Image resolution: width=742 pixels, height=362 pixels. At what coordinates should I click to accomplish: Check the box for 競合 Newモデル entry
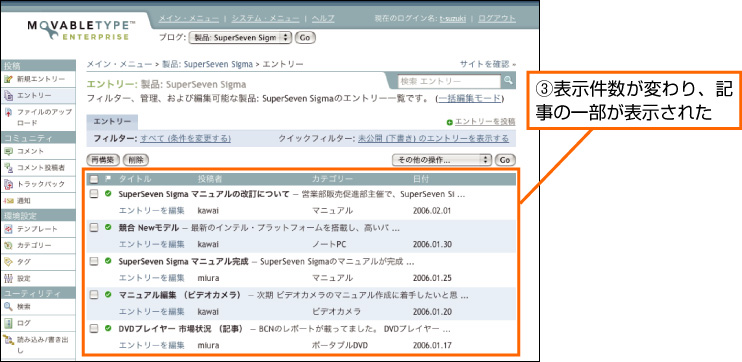[94, 228]
